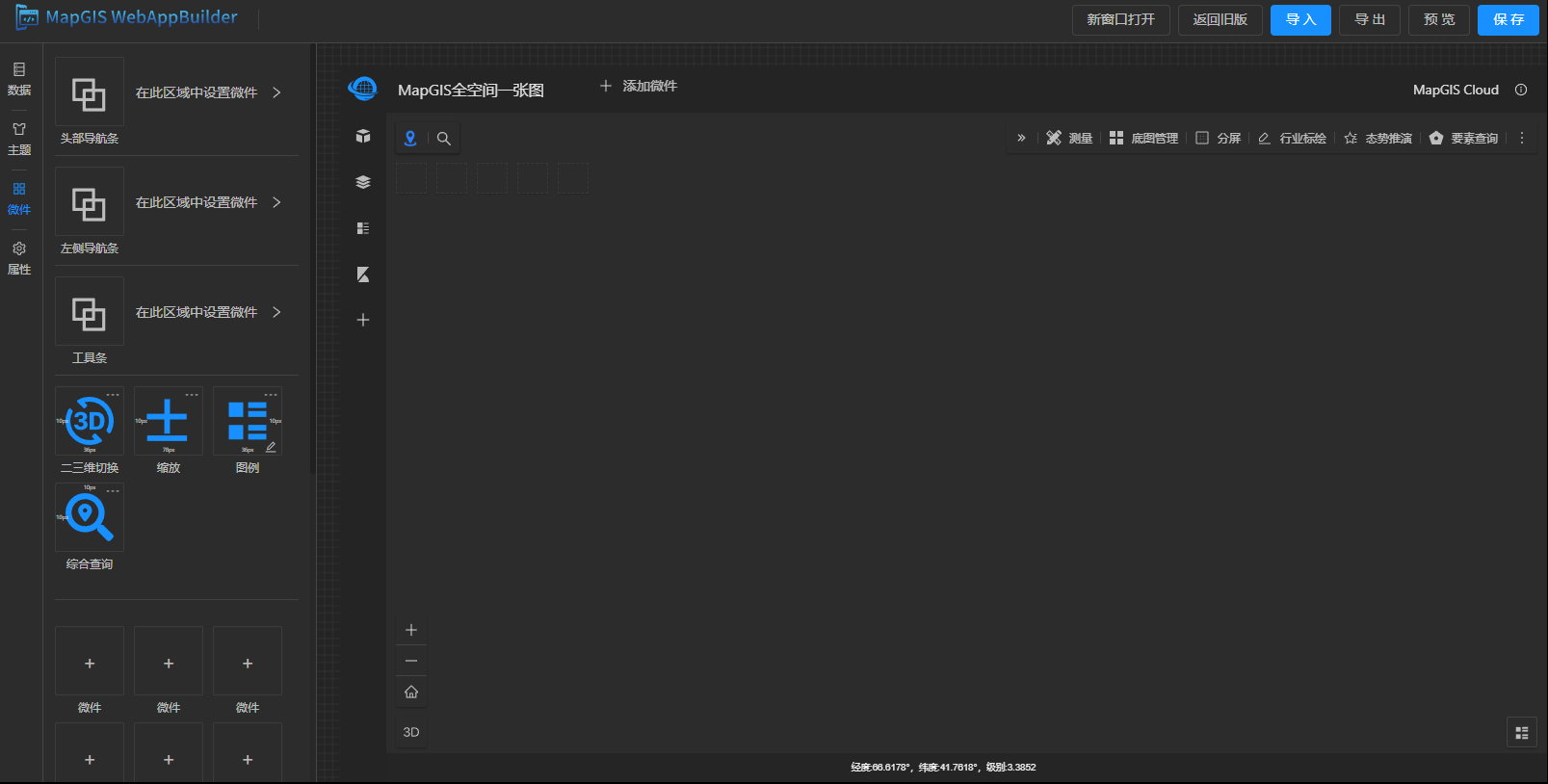Click 新窗口打开 button
Viewport: 1548px width, 784px height.
pyautogui.click(x=1121, y=20)
